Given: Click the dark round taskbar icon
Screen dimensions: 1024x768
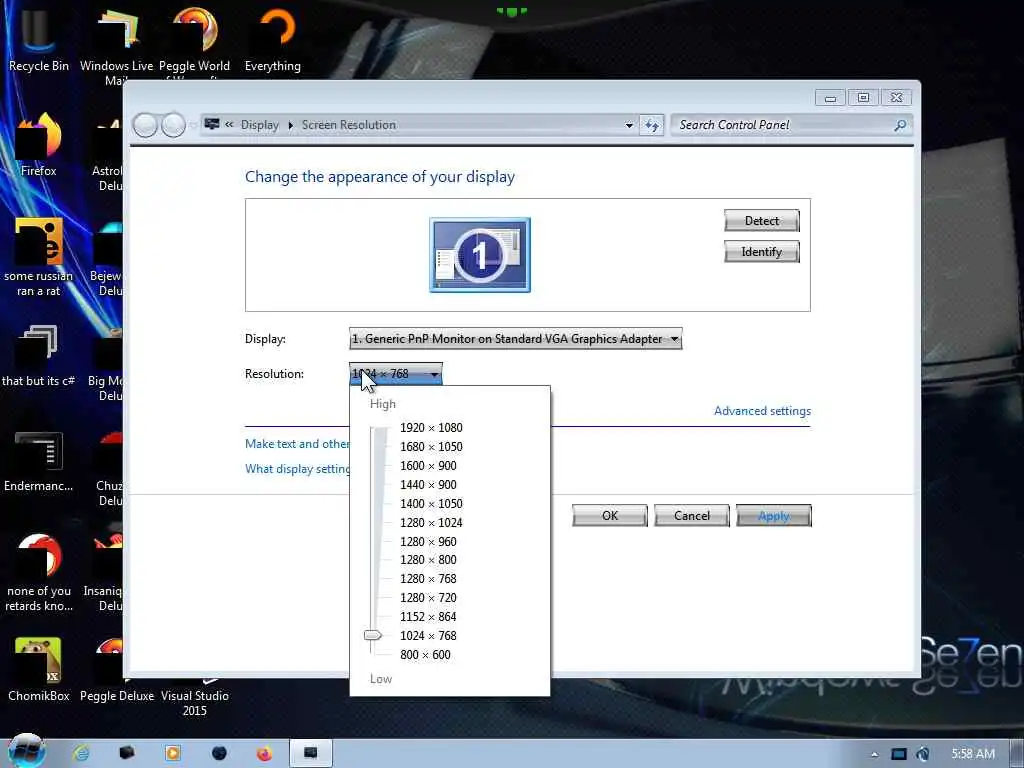Looking at the screenshot, I should tap(219, 754).
